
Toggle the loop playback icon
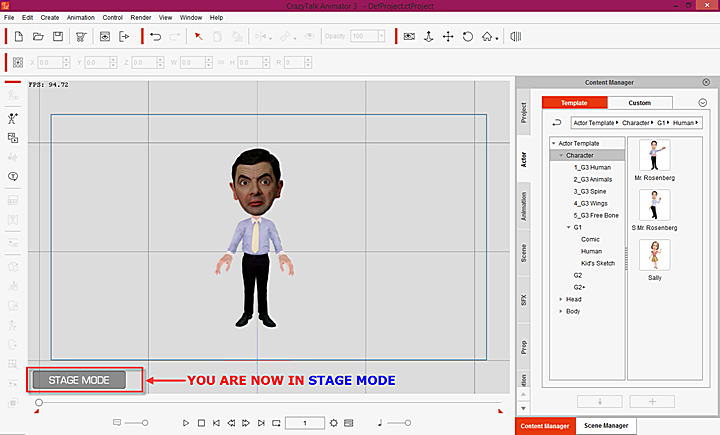276,423
